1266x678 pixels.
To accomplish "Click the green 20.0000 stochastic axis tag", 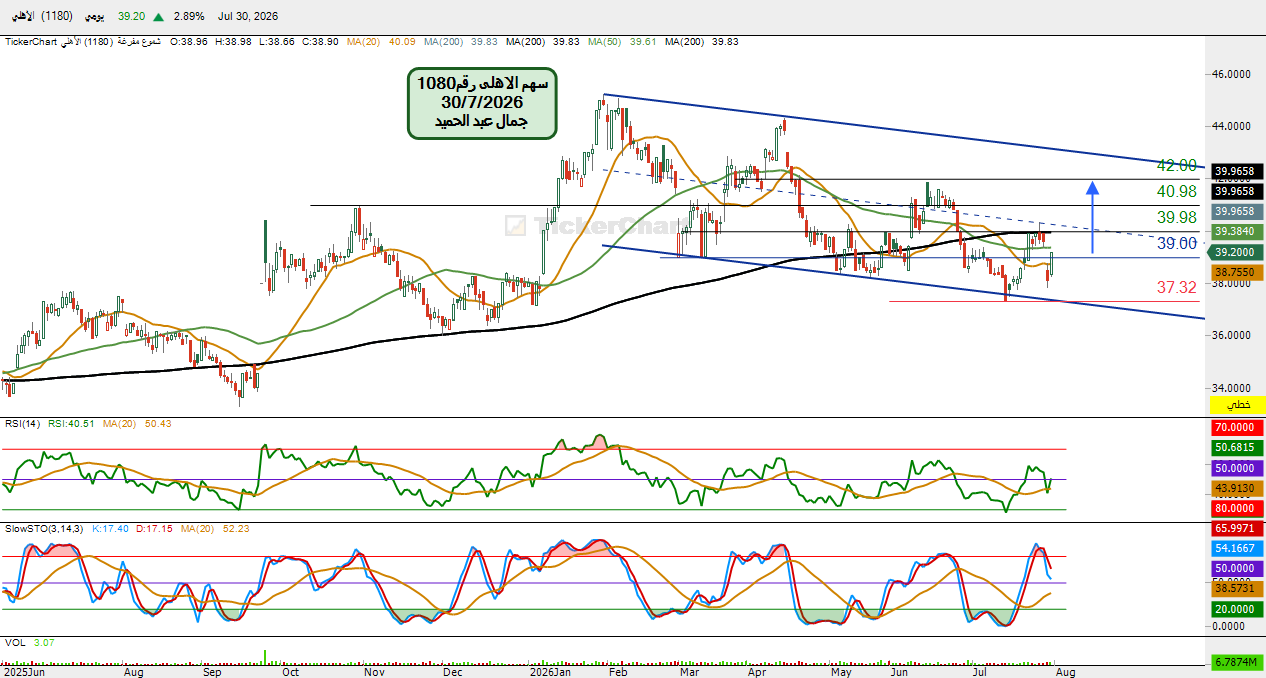I will pyautogui.click(x=1238, y=609).
